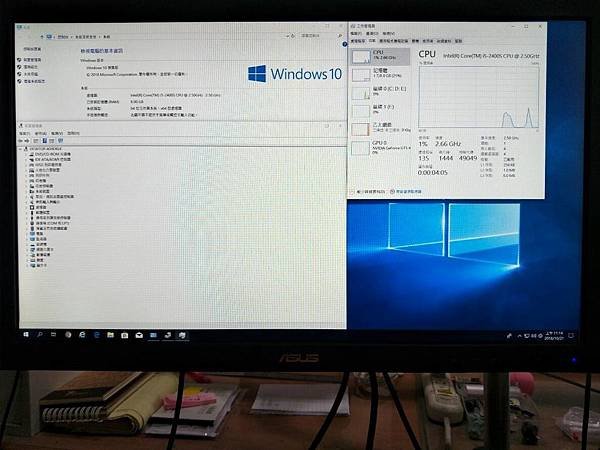Select 磁碟 0 (C: D: E:) graph
This screenshot has height=450, width=600.
[x=380, y=93]
